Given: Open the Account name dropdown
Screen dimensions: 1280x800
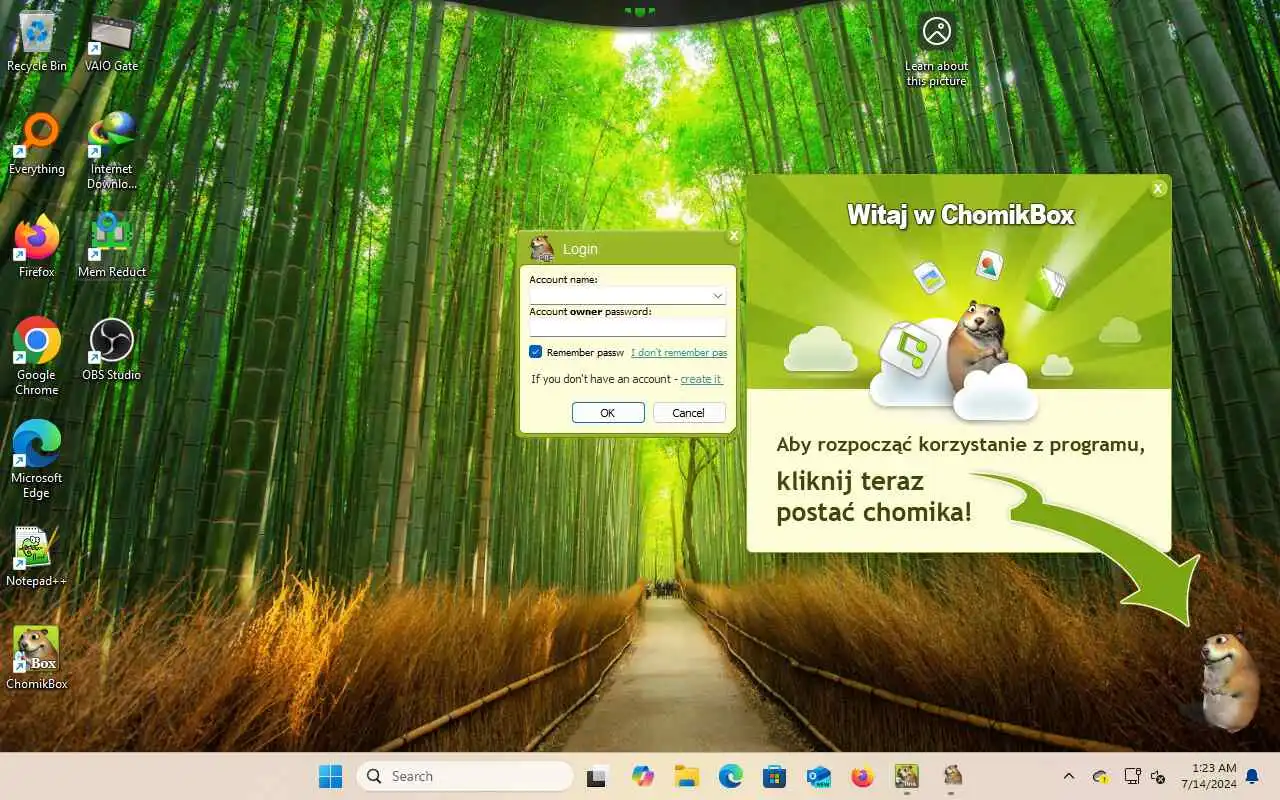Looking at the screenshot, I should coord(718,296).
